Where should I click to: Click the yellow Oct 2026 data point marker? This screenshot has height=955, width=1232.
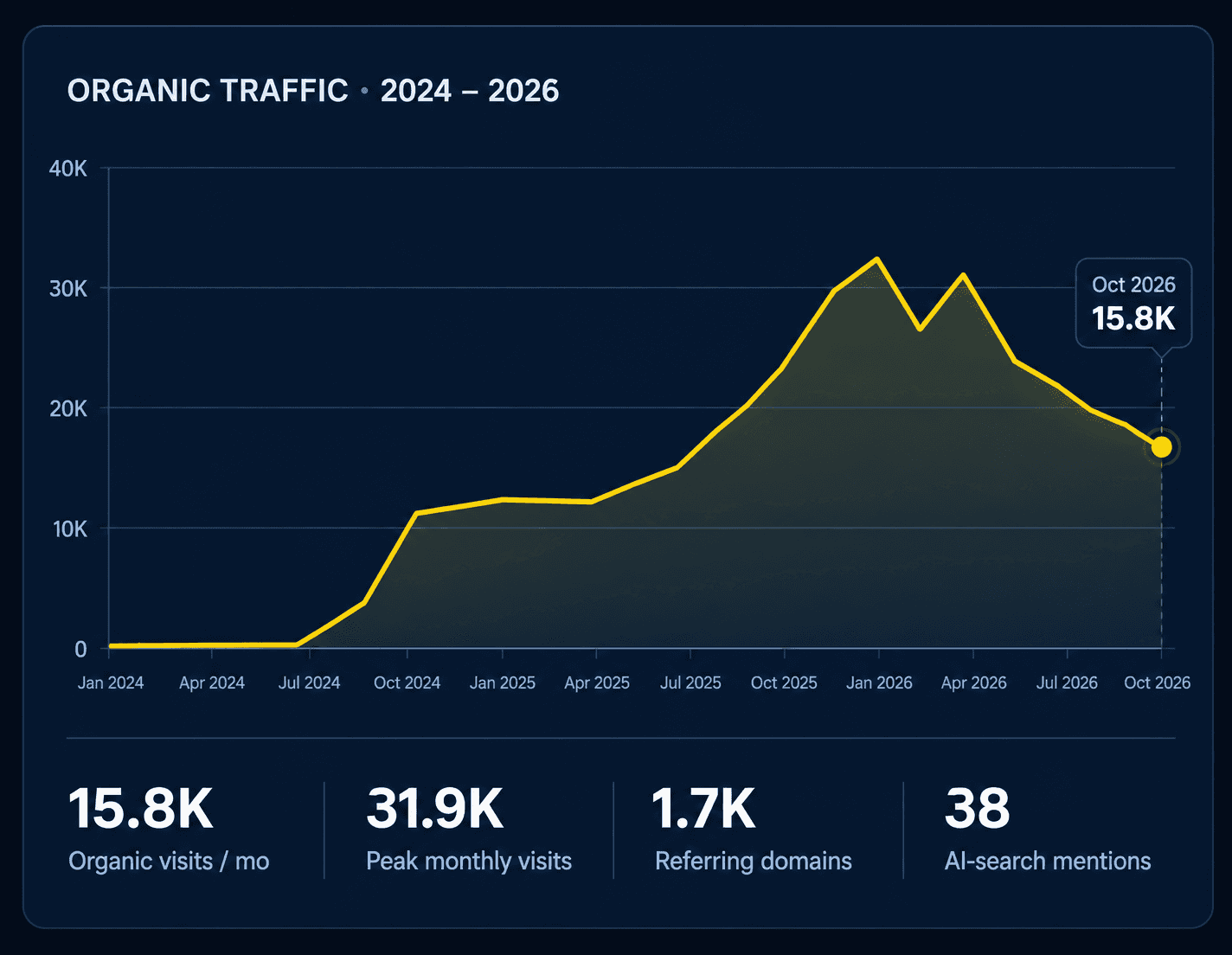[x=1161, y=447]
